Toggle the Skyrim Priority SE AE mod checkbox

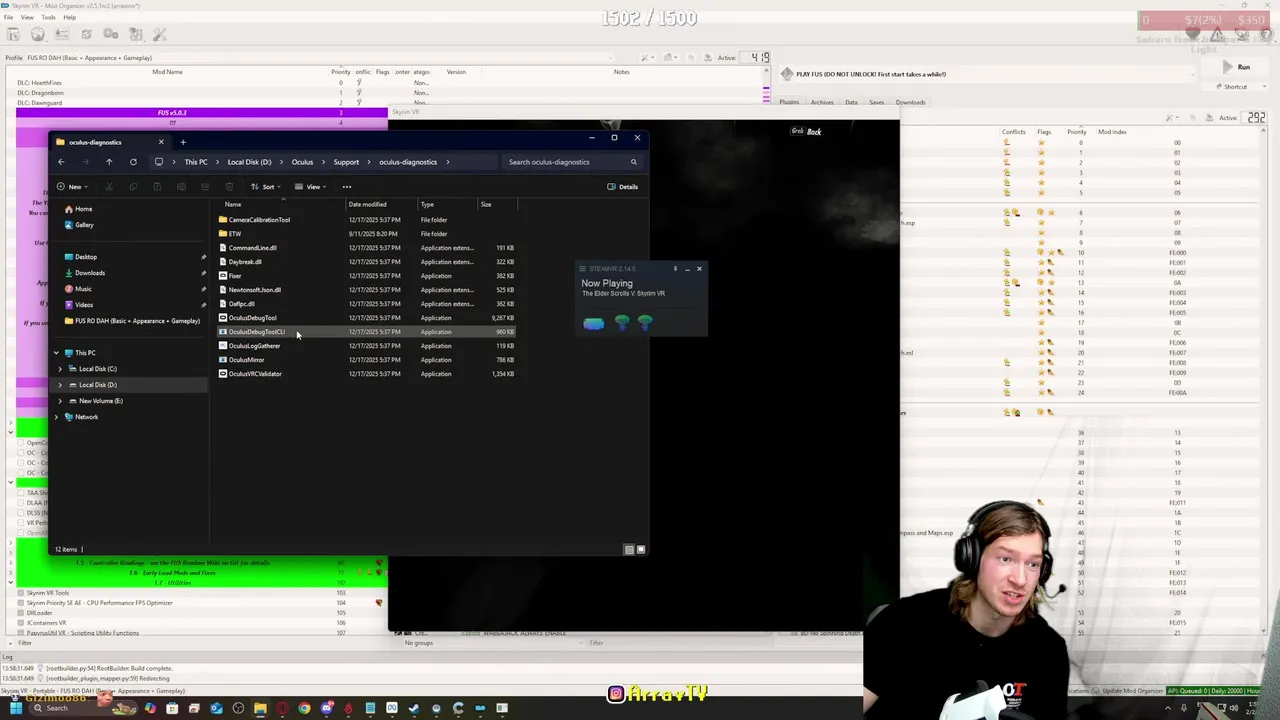pos(21,603)
